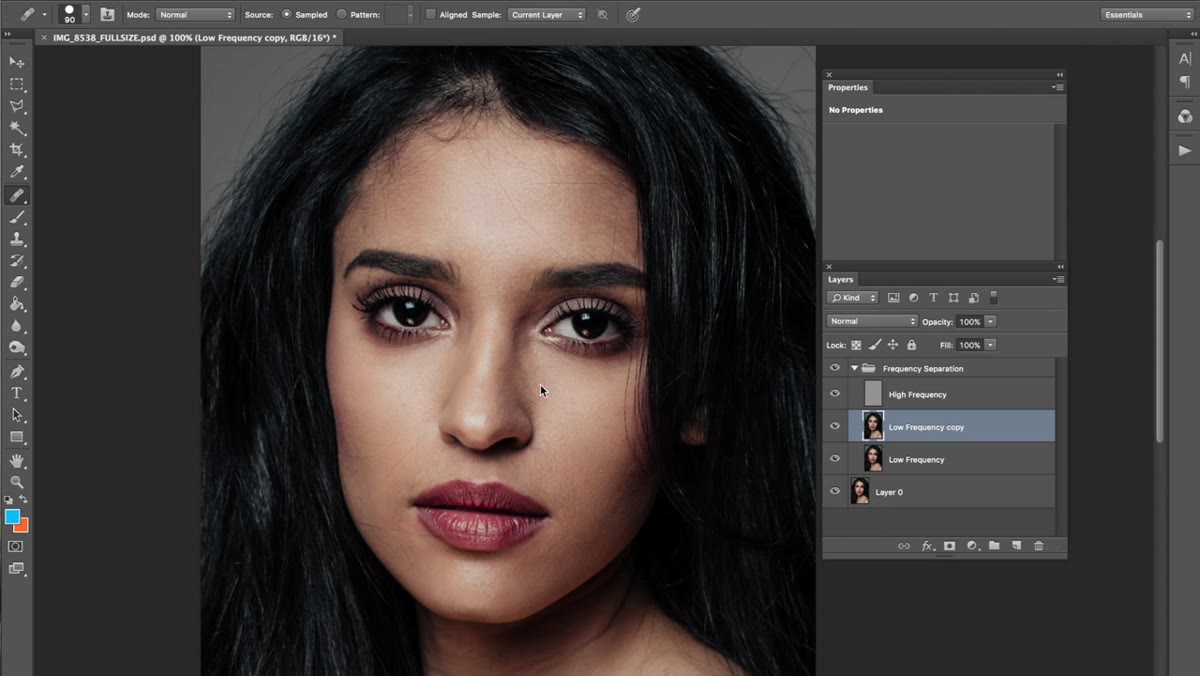The image size is (1200, 676).
Task: Set the background orange color swatch
Action: (x=23, y=526)
